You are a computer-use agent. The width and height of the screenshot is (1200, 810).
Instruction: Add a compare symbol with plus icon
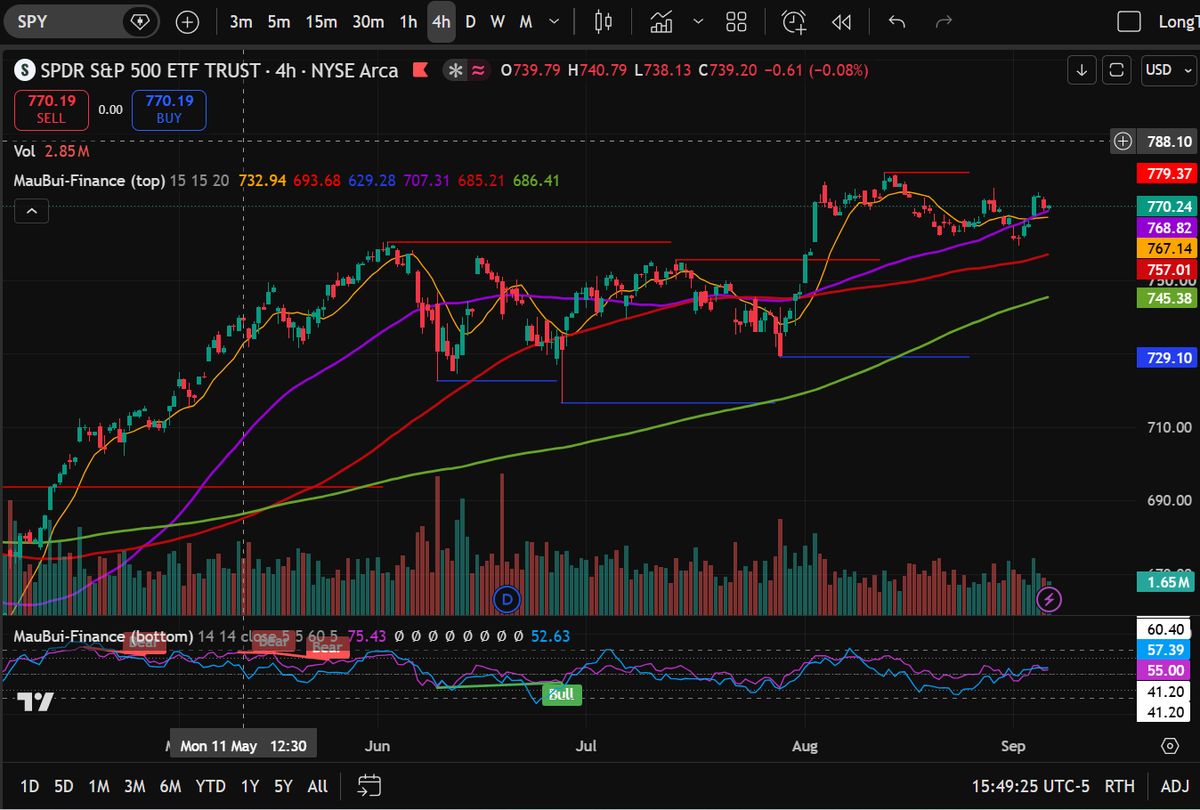click(x=187, y=21)
